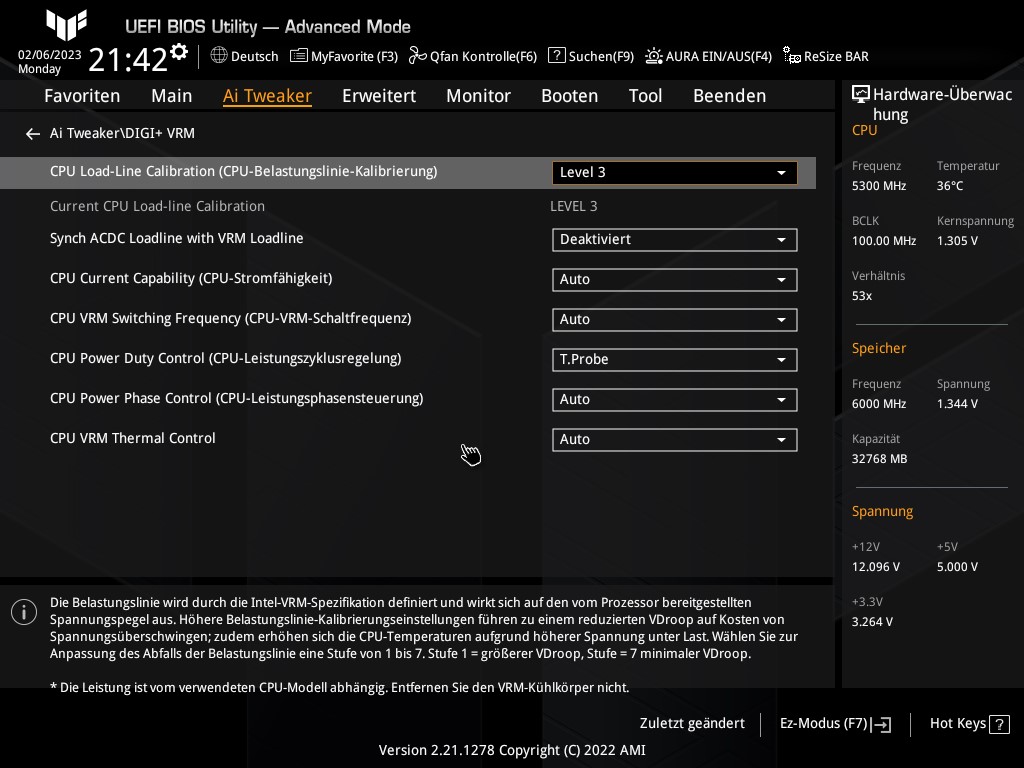Open the Synch ACDC Loadline Deaktiviert dropdown
The width and height of the screenshot is (1024, 768).
[675, 240]
